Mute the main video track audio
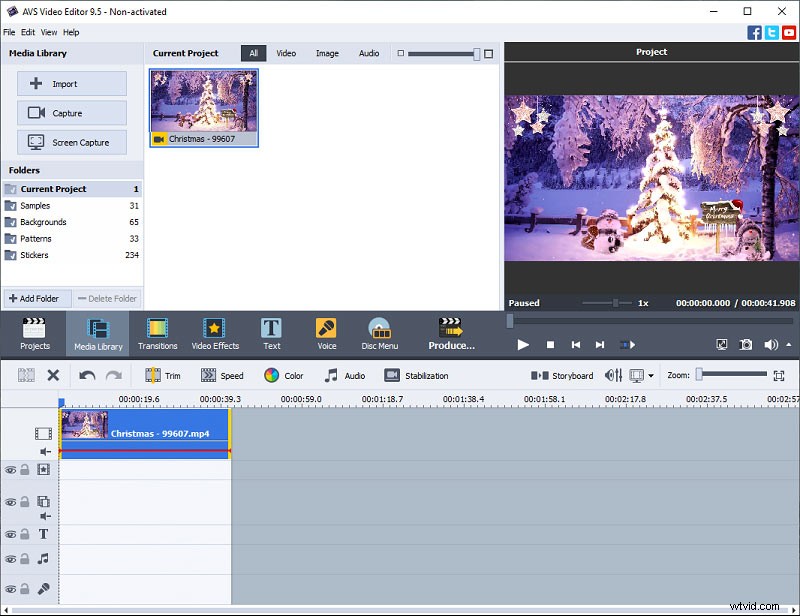This screenshot has width=800, height=616. (45, 451)
